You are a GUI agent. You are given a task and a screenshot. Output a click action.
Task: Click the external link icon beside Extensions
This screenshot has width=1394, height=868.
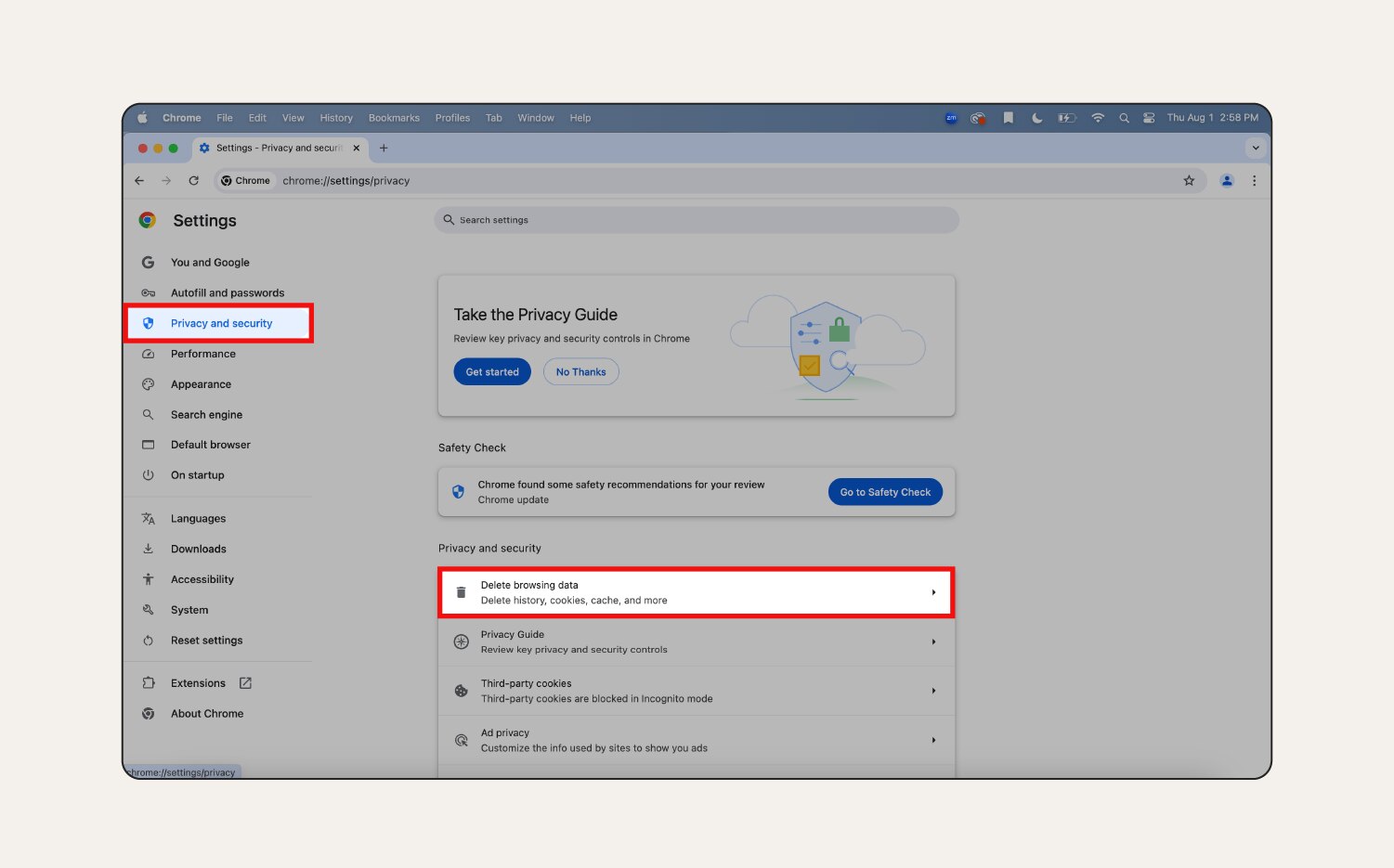coord(245,683)
